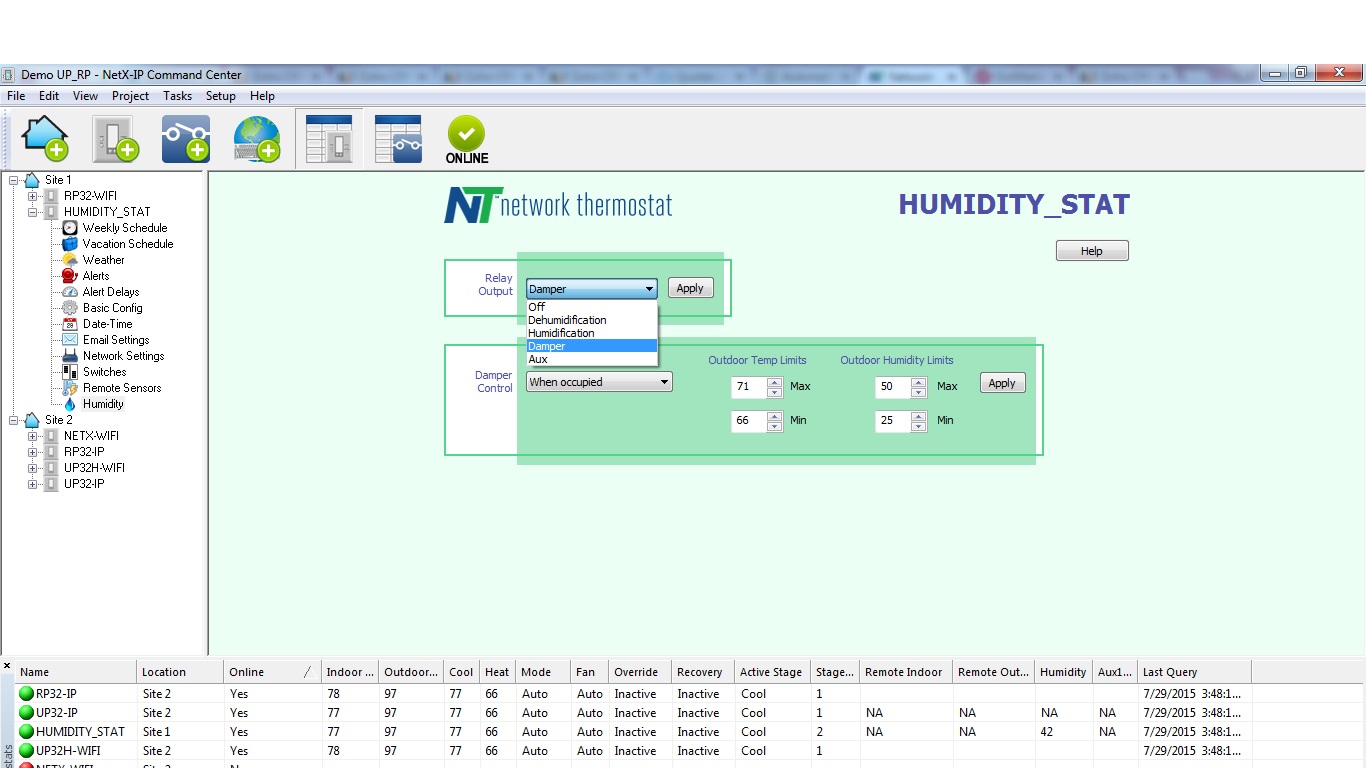The image size is (1366, 768).
Task: Close the bottom stats panel
Action: tap(7, 666)
